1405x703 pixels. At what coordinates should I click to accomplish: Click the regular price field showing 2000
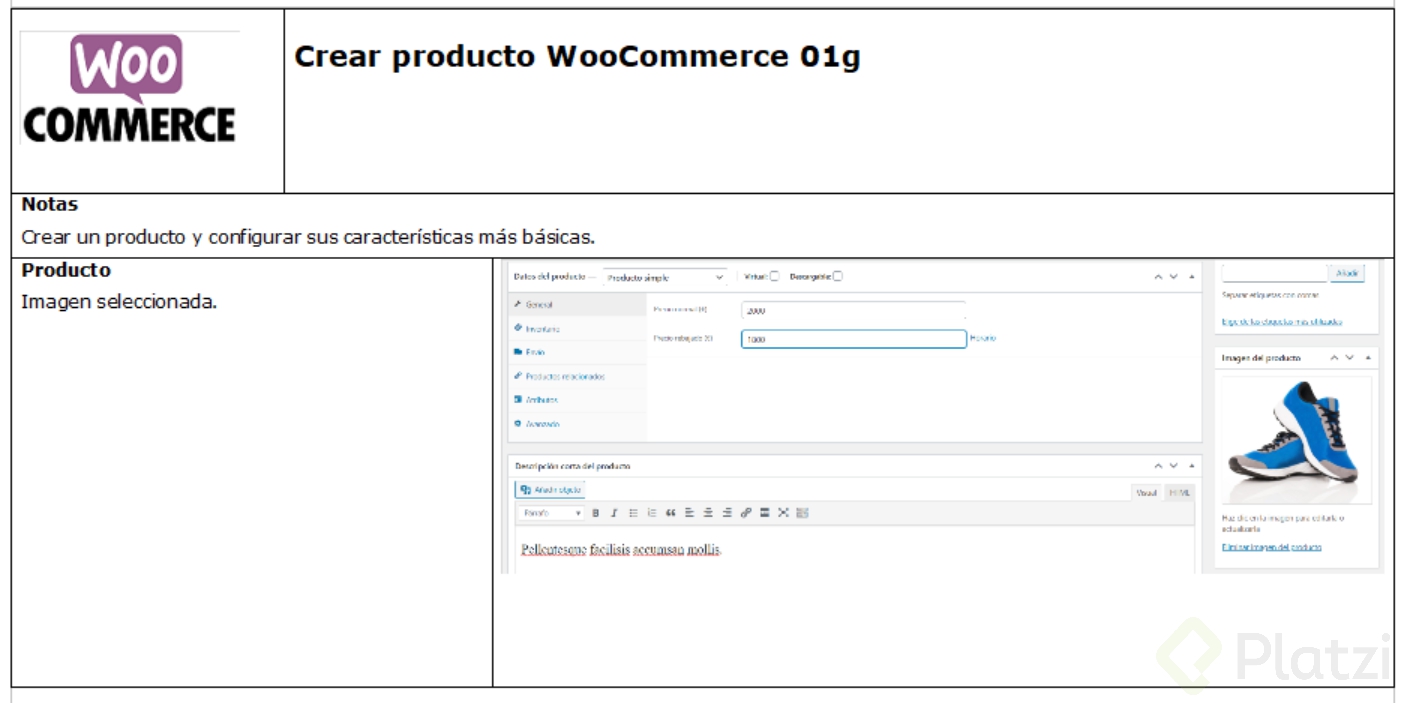(854, 311)
